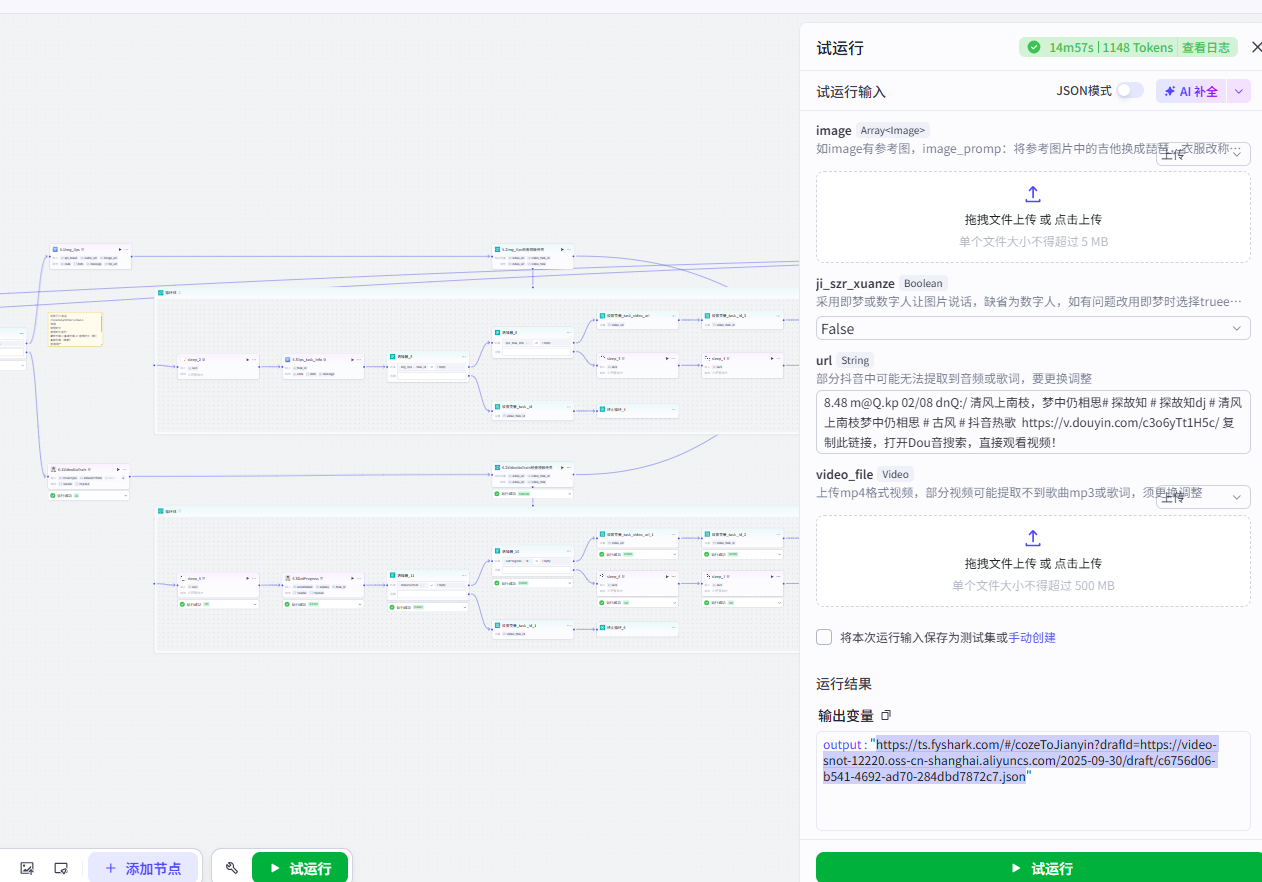Click the comment-box icon next to 添加节点
The height and width of the screenshot is (882, 1262).
point(61,868)
